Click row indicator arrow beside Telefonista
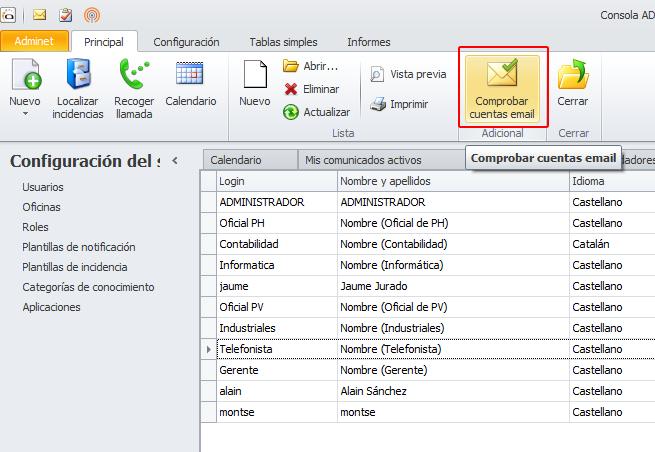This screenshot has width=655, height=452. click(208, 349)
